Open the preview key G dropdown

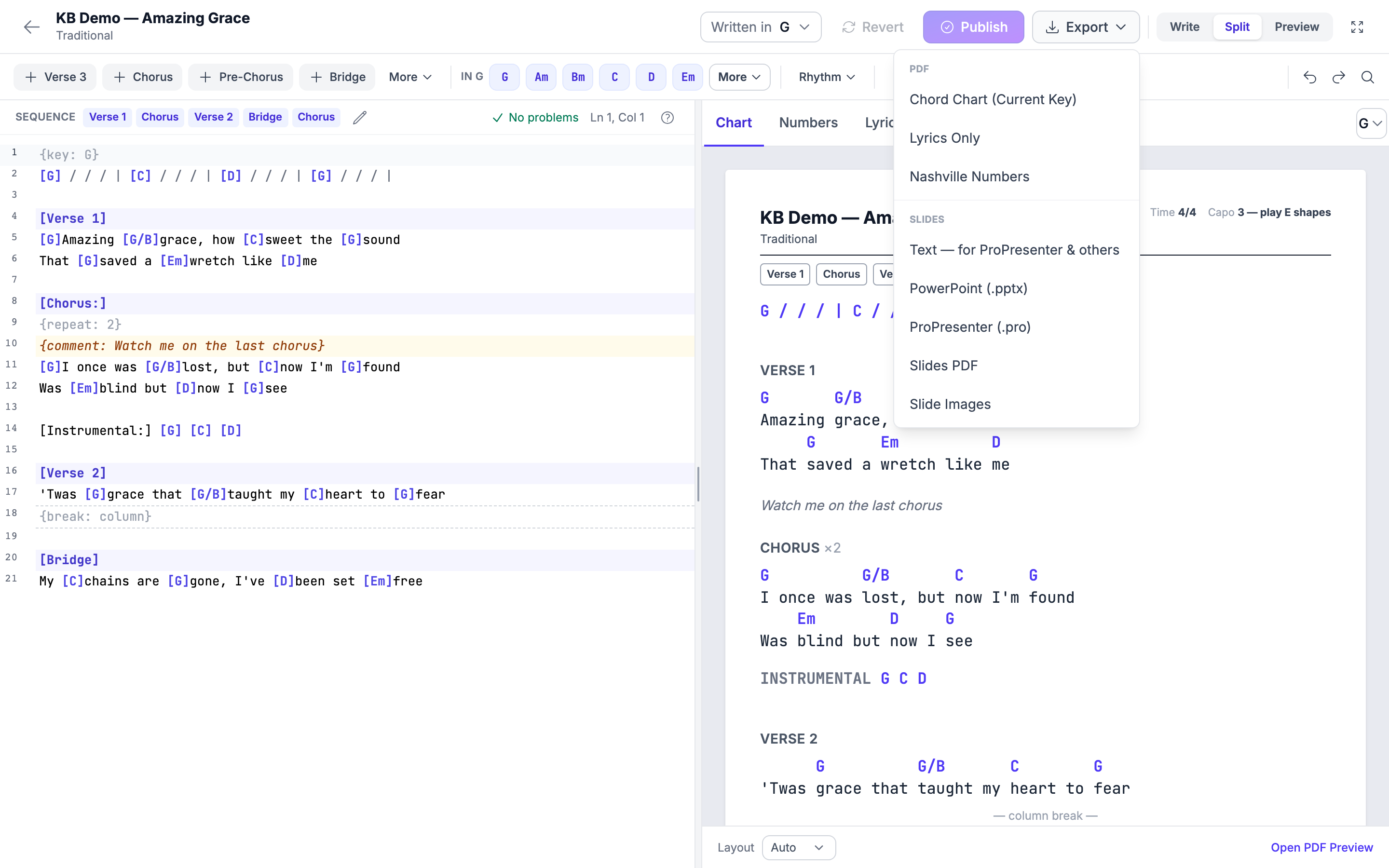click(x=1371, y=123)
